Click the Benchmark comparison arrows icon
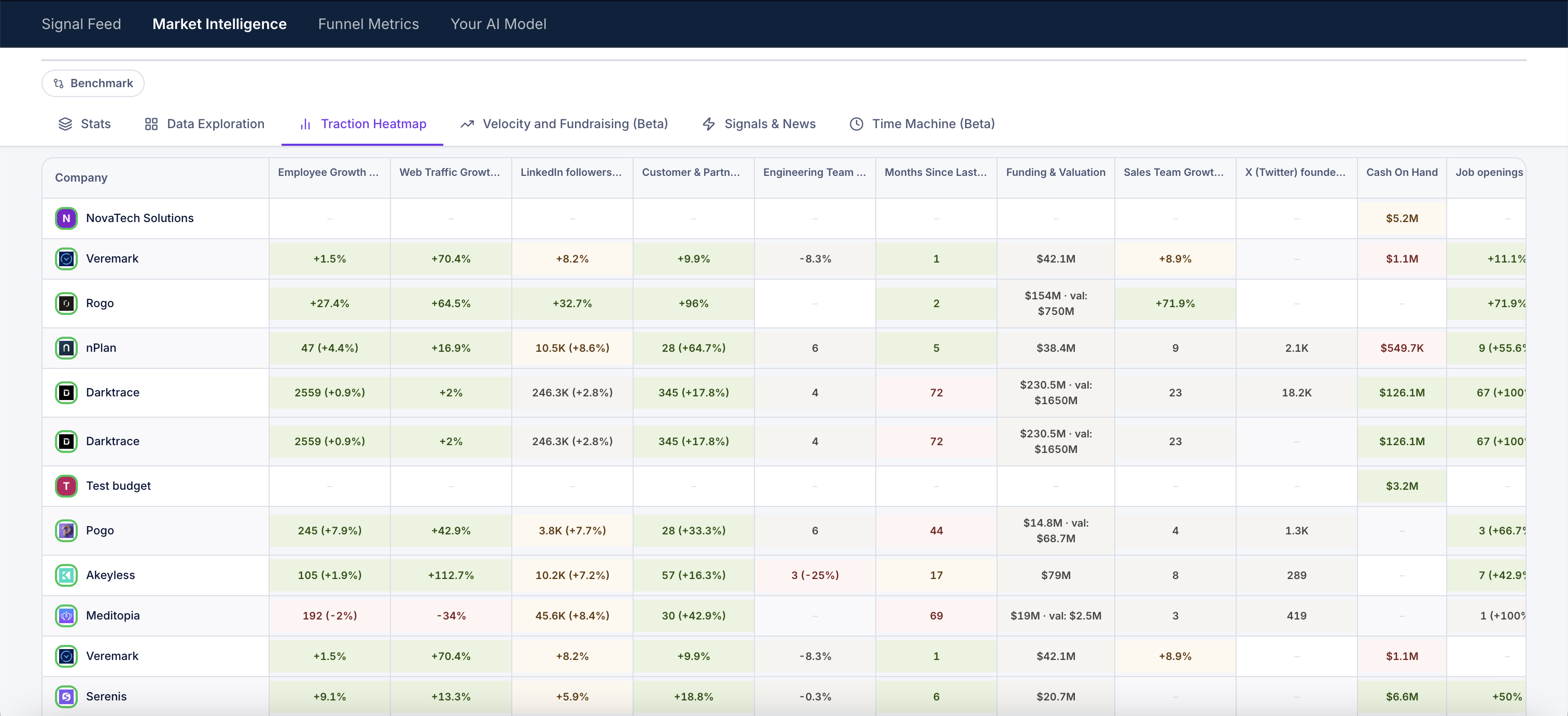Screen dimensions: 1568x716 coord(59,84)
